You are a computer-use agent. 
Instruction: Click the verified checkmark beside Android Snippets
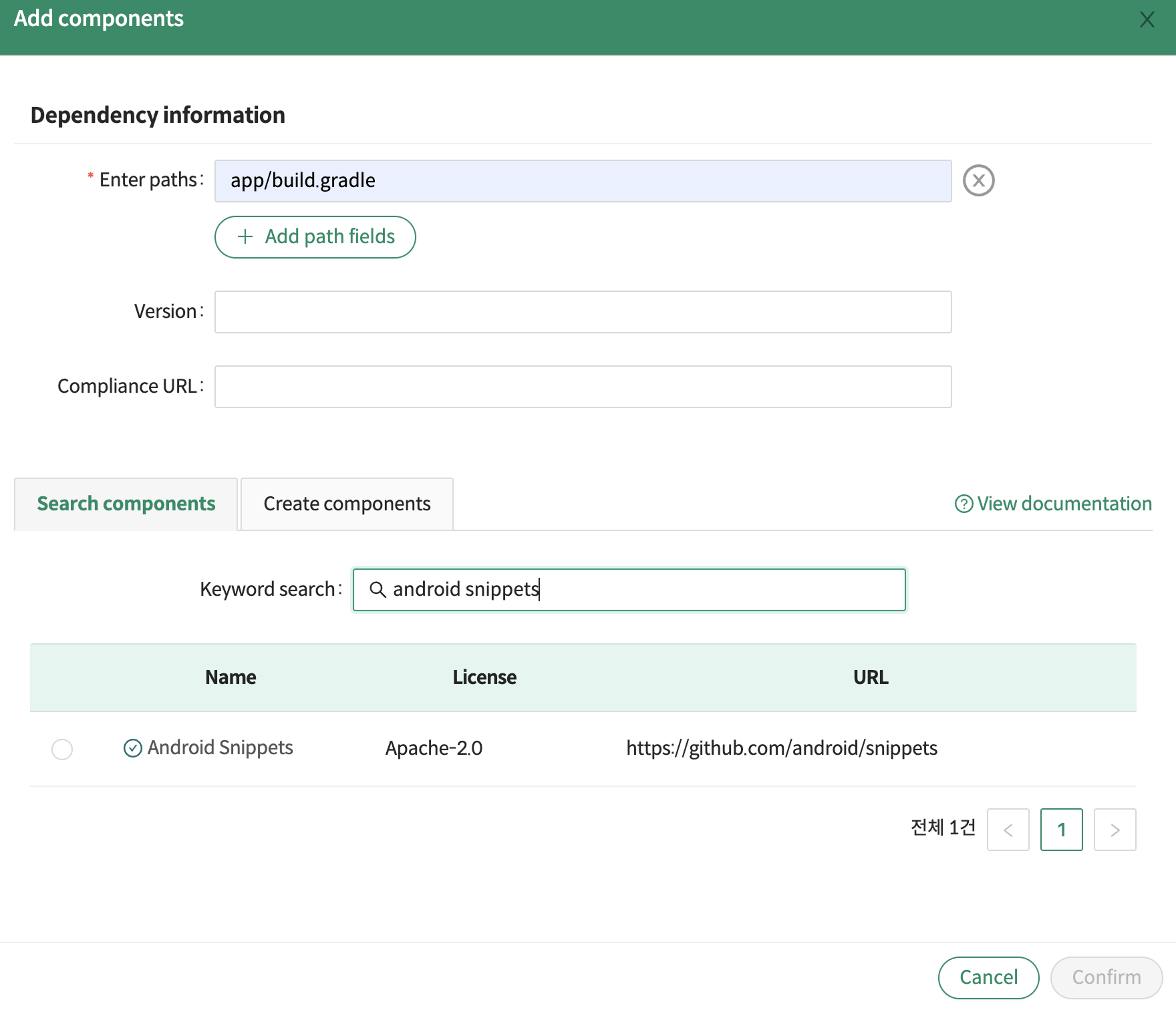[133, 748]
